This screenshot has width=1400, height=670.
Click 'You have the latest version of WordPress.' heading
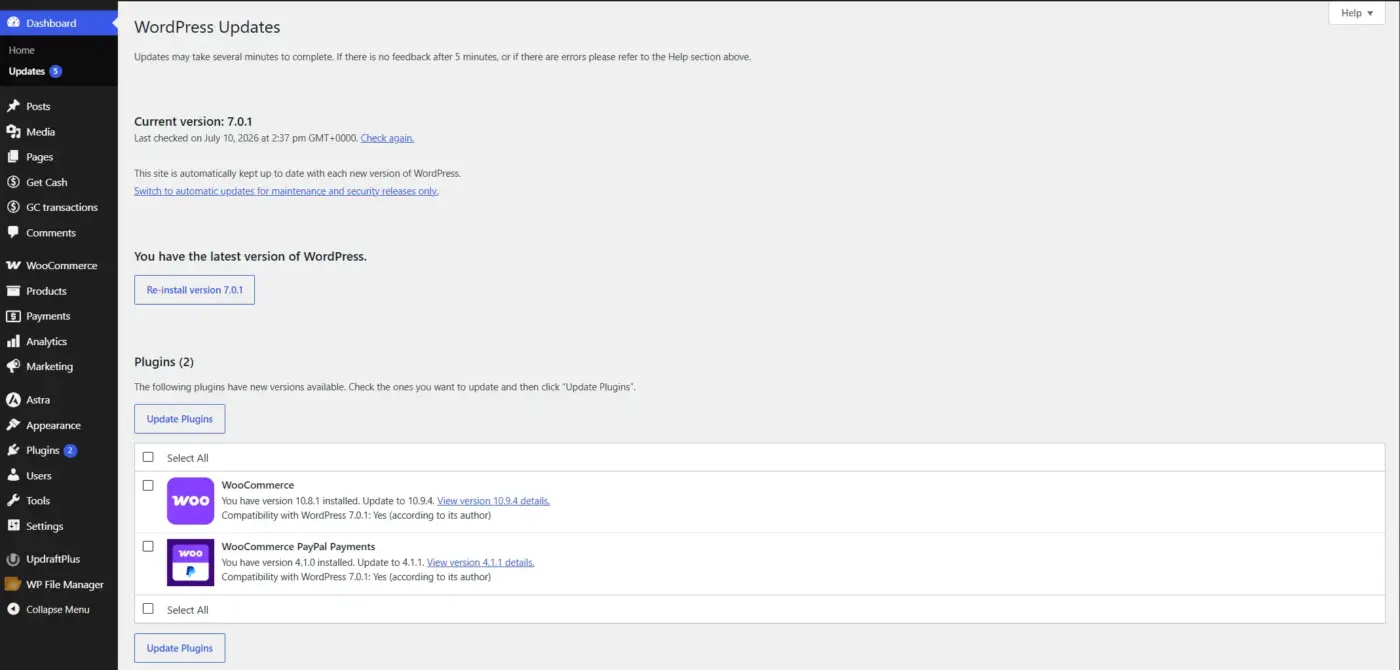250,256
